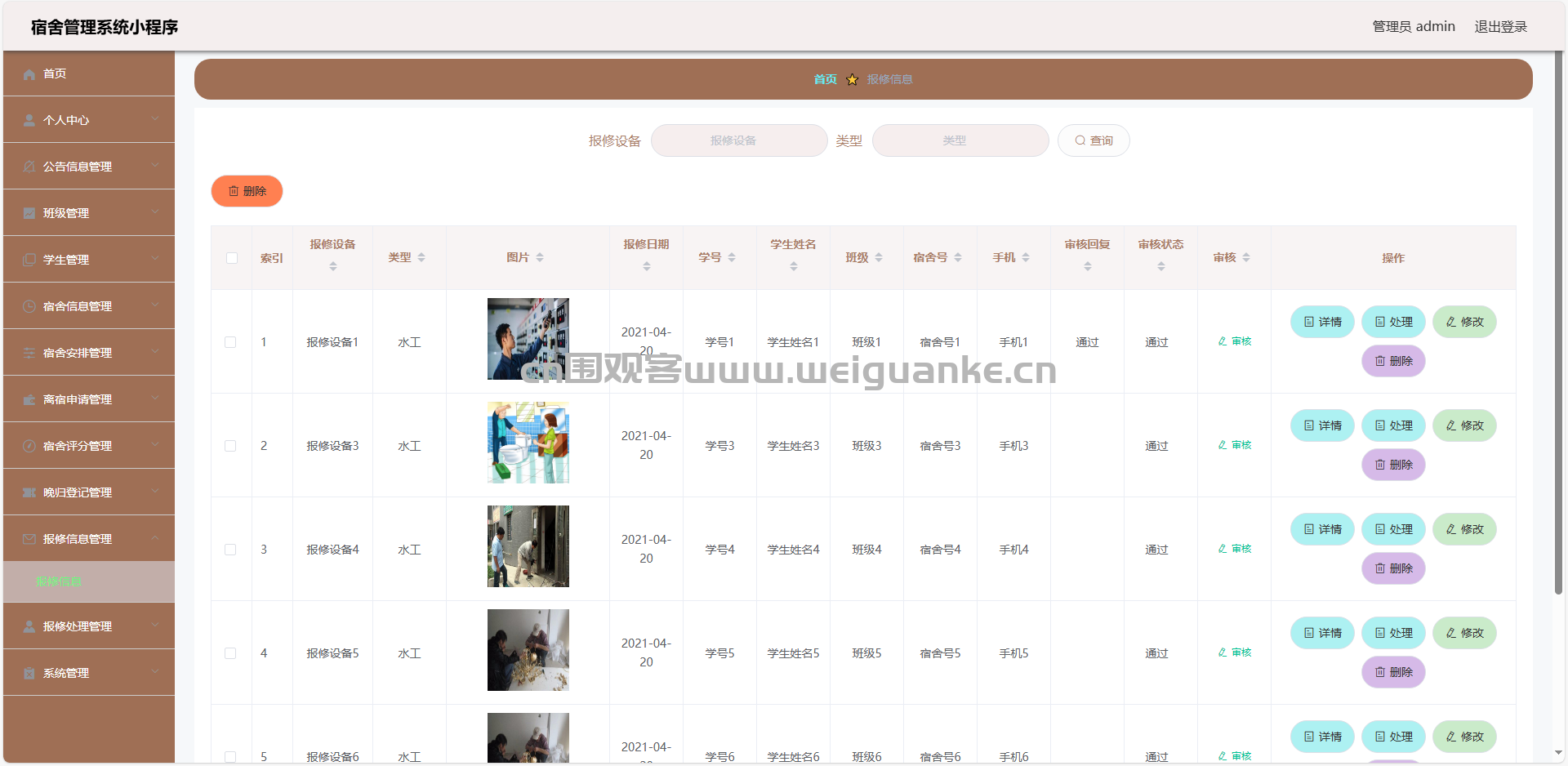Expand the 班级管理 menu chevron

[x=155, y=212]
